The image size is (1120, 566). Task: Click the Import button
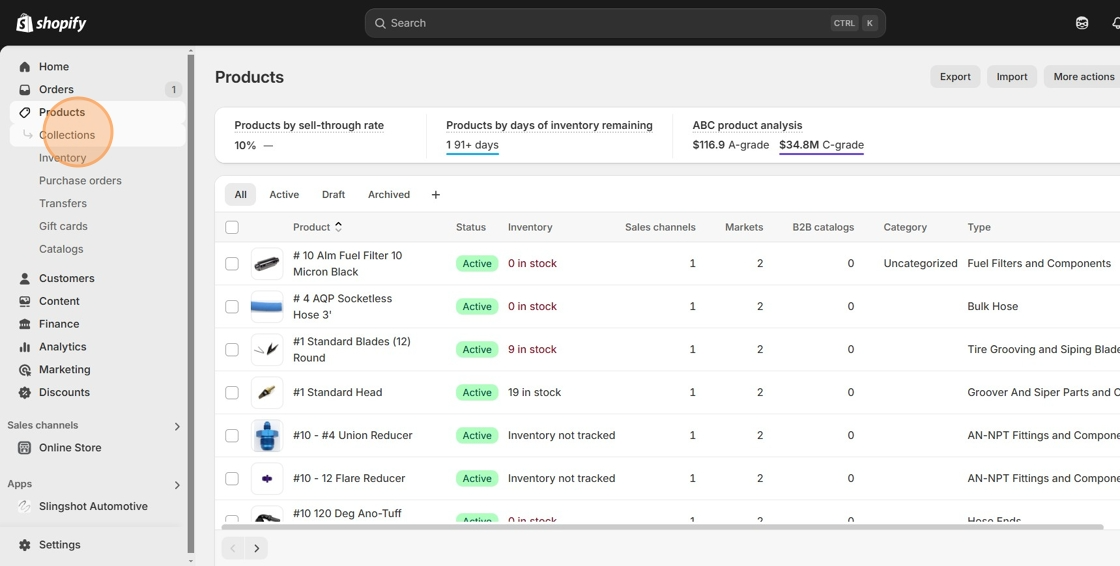click(x=1012, y=77)
